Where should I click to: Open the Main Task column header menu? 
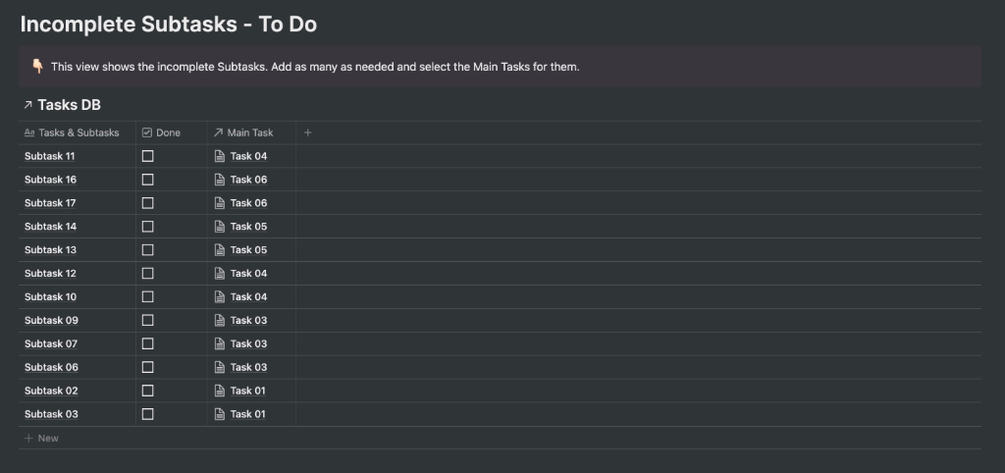249,132
